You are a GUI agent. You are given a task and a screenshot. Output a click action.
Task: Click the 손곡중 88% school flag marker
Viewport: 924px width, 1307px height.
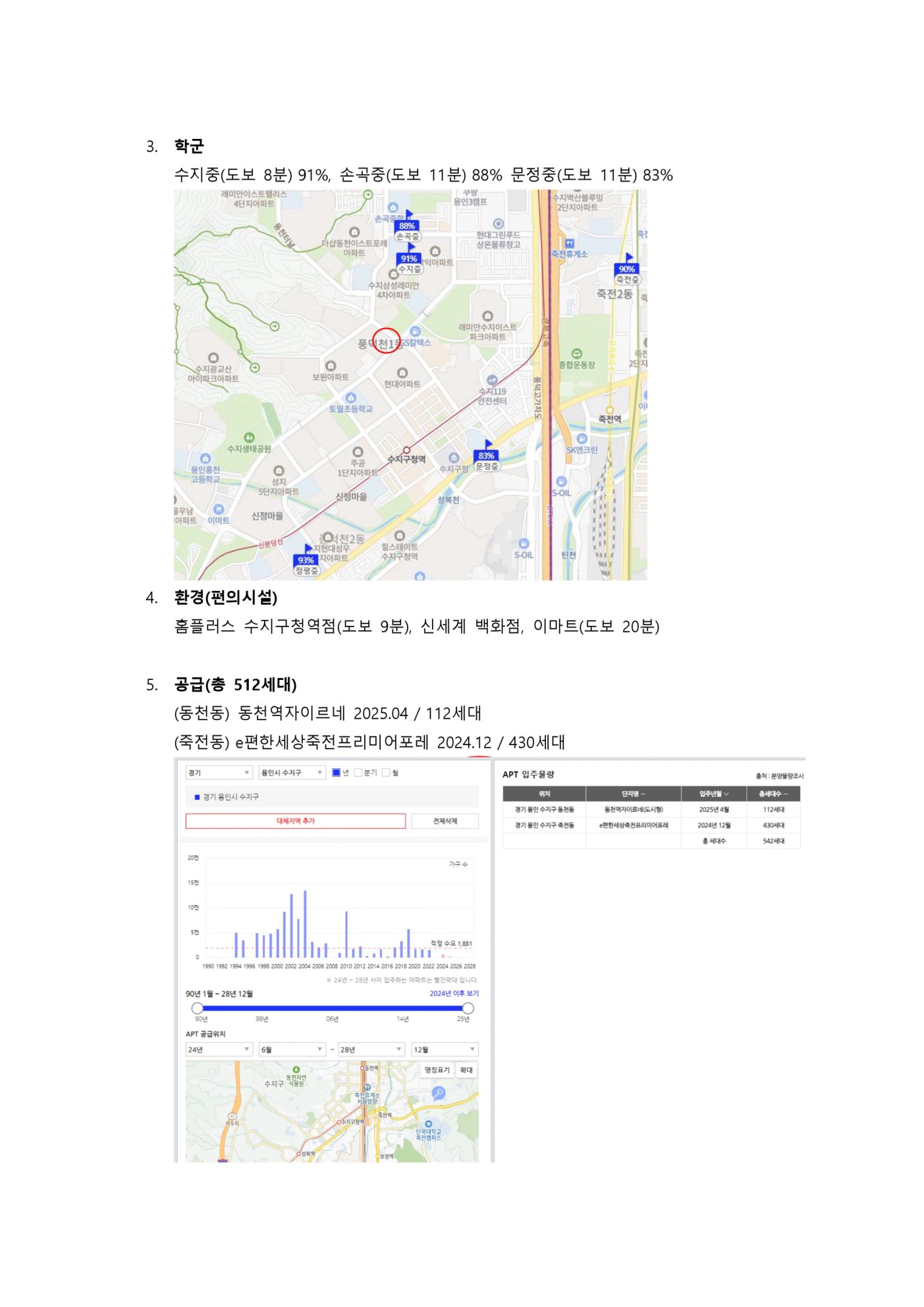pyautogui.click(x=408, y=226)
